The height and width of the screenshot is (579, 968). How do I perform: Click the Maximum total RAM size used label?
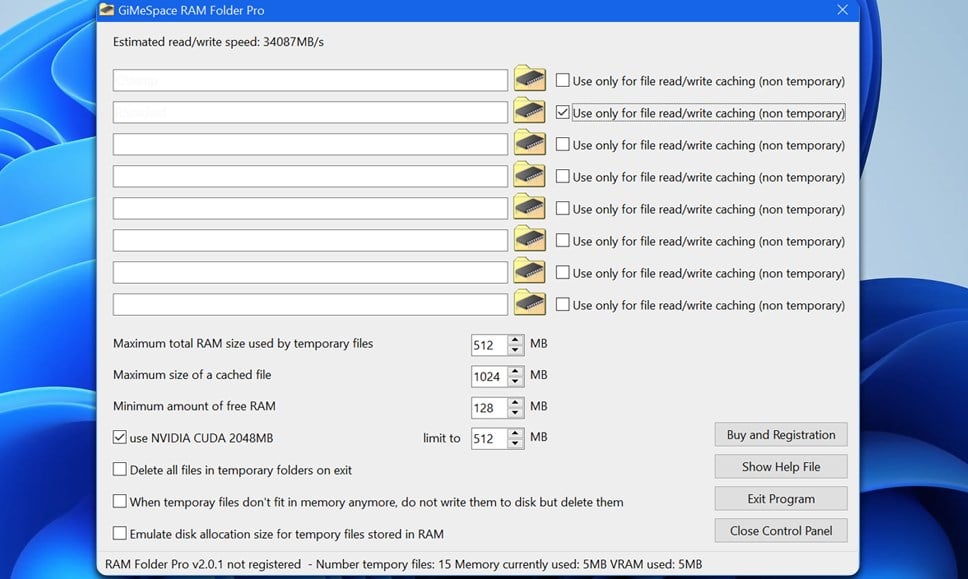(x=243, y=344)
